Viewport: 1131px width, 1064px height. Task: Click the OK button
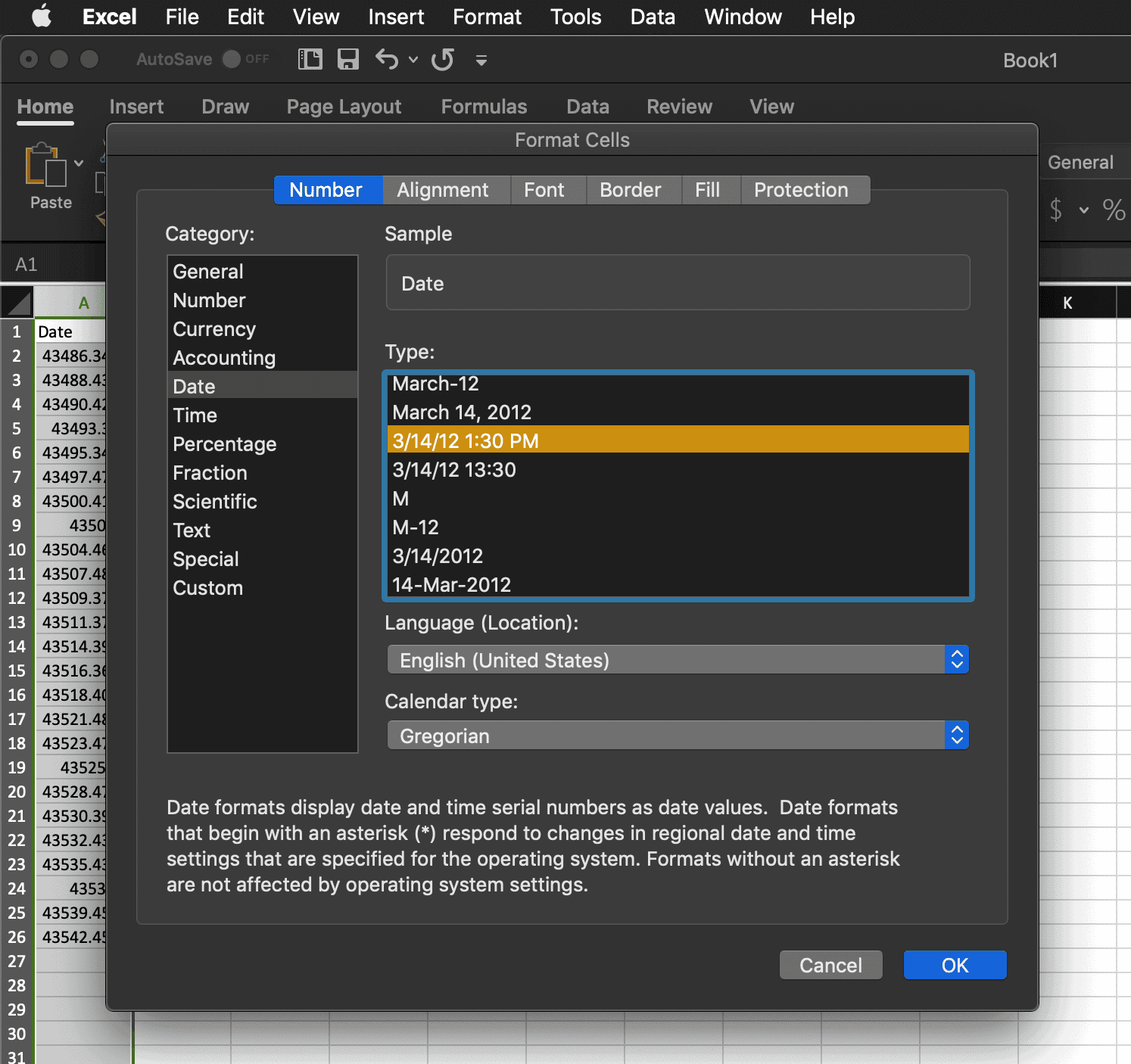click(955, 966)
